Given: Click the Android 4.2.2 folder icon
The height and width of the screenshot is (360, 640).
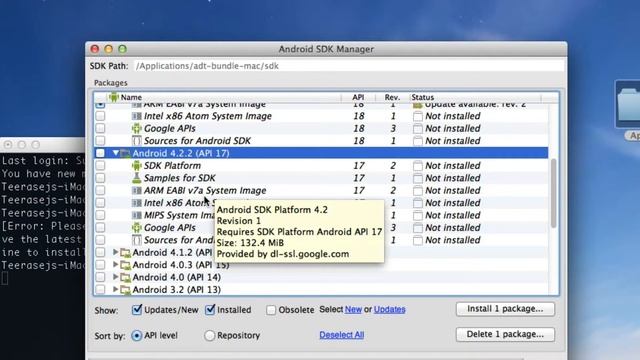Looking at the screenshot, I should click(x=126, y=153).
